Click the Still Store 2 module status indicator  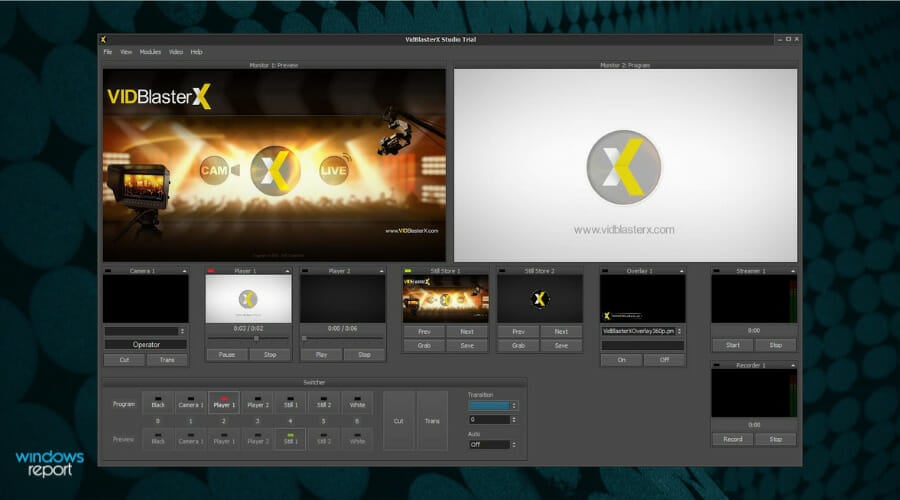point(502,270)
